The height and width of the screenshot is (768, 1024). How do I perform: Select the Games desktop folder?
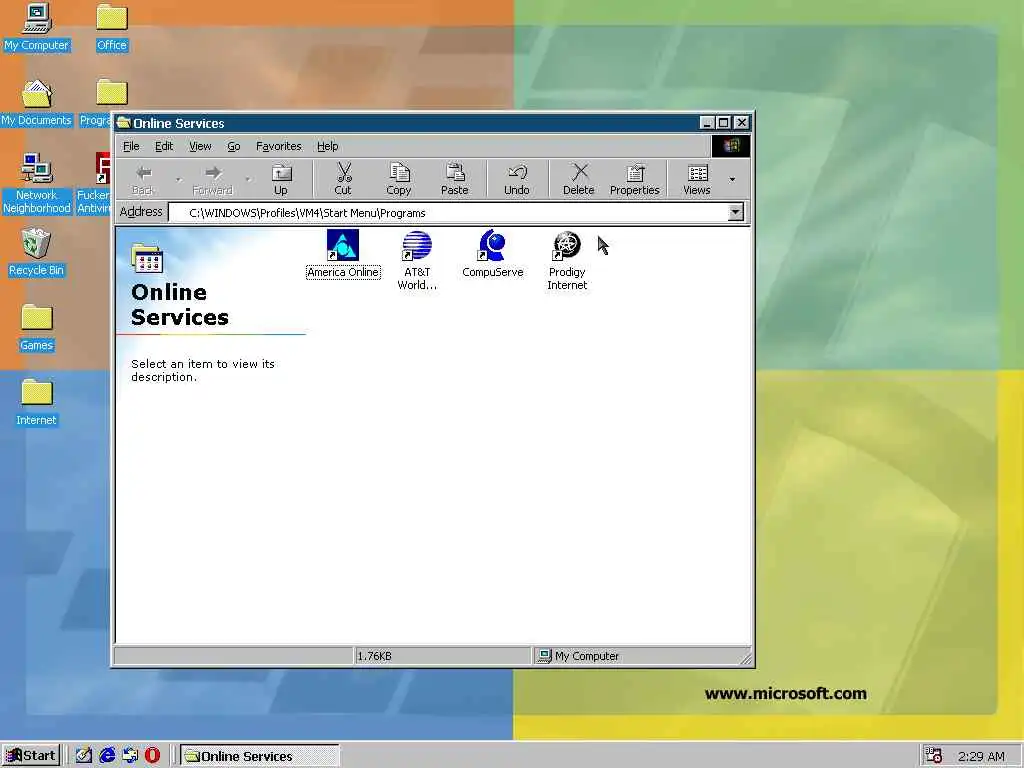(x=37, y=328)
